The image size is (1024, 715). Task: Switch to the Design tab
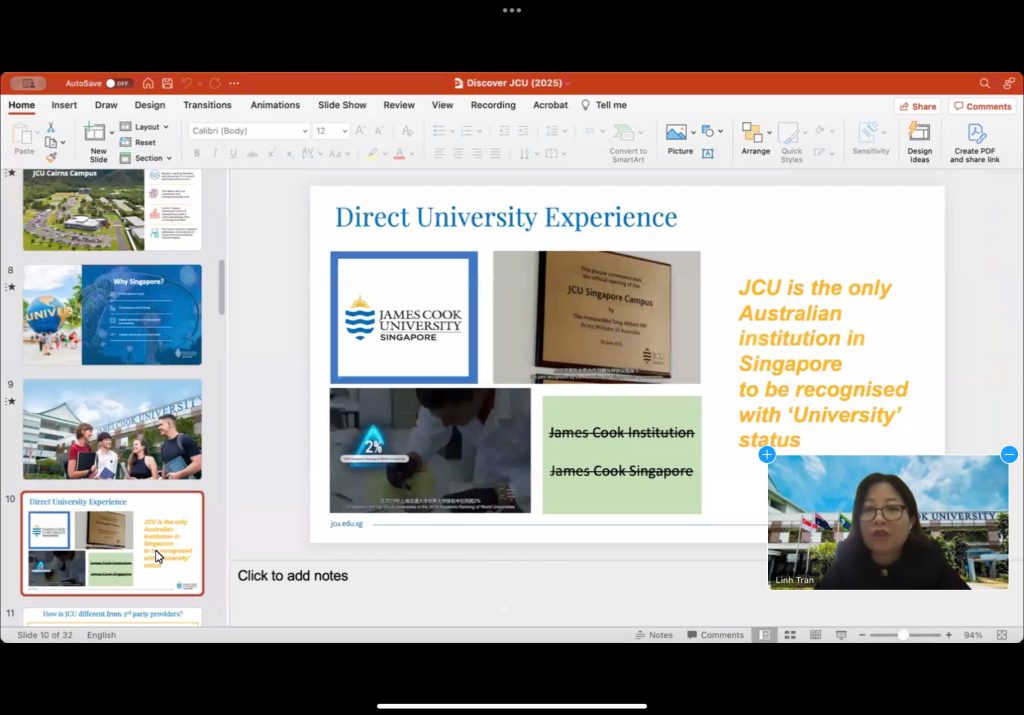(150, 104)
